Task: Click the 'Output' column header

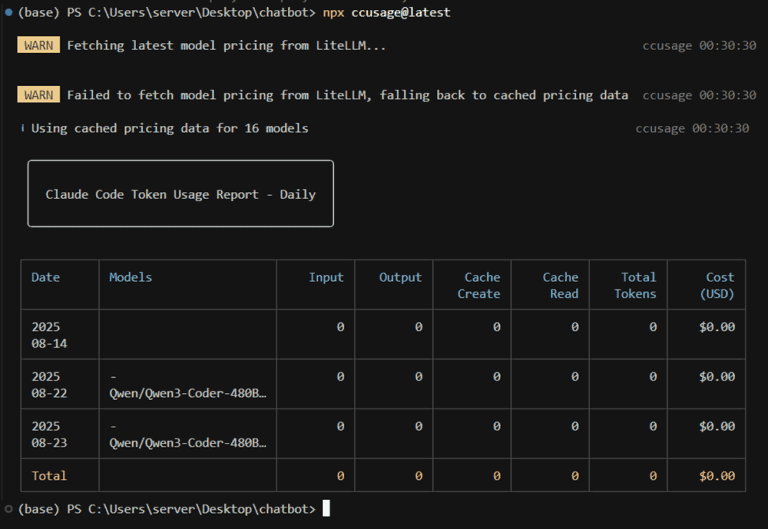Action: click(x=400, y=277)
